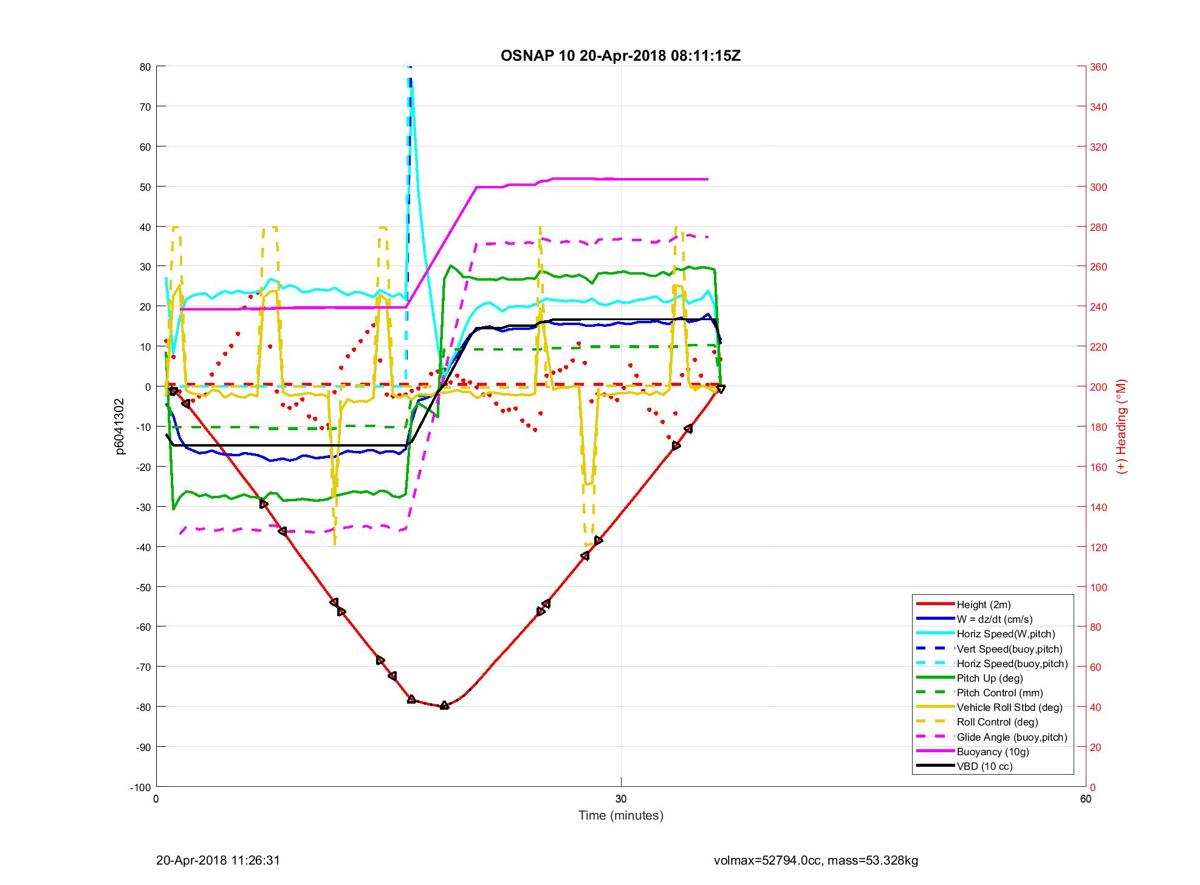Screen dimensions: 1200x885
Task: Click the red (+) Heading (°M) axis label
Action: pos(1123,427)
